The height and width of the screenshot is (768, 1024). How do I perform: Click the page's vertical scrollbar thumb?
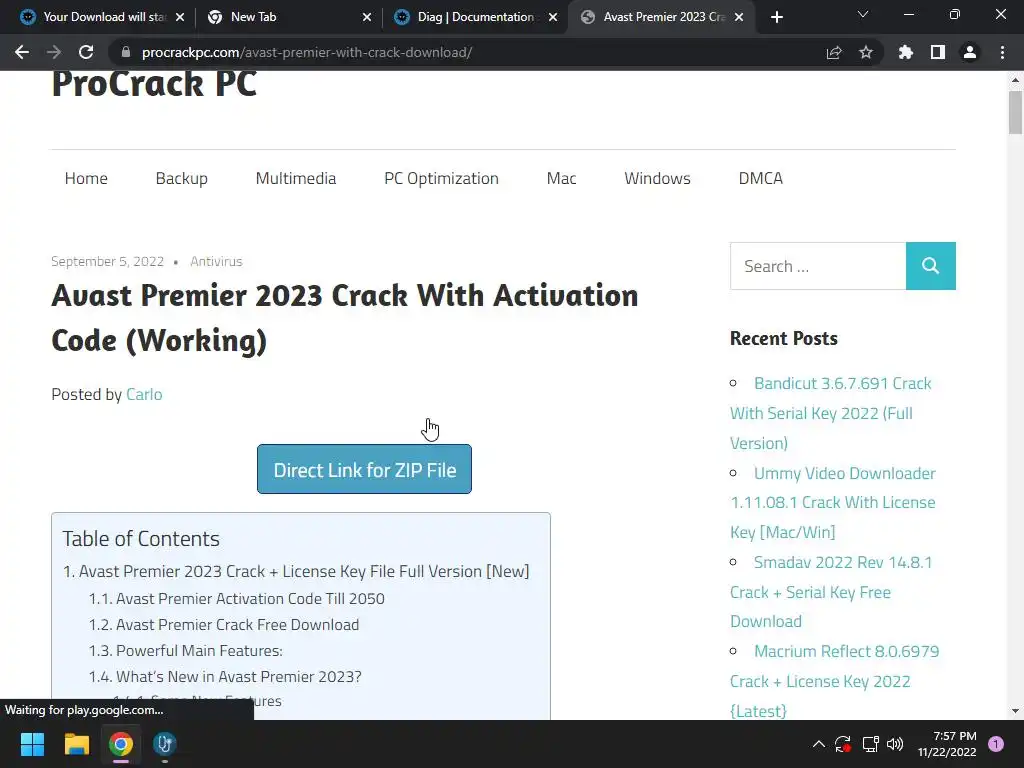[1015, 112]
